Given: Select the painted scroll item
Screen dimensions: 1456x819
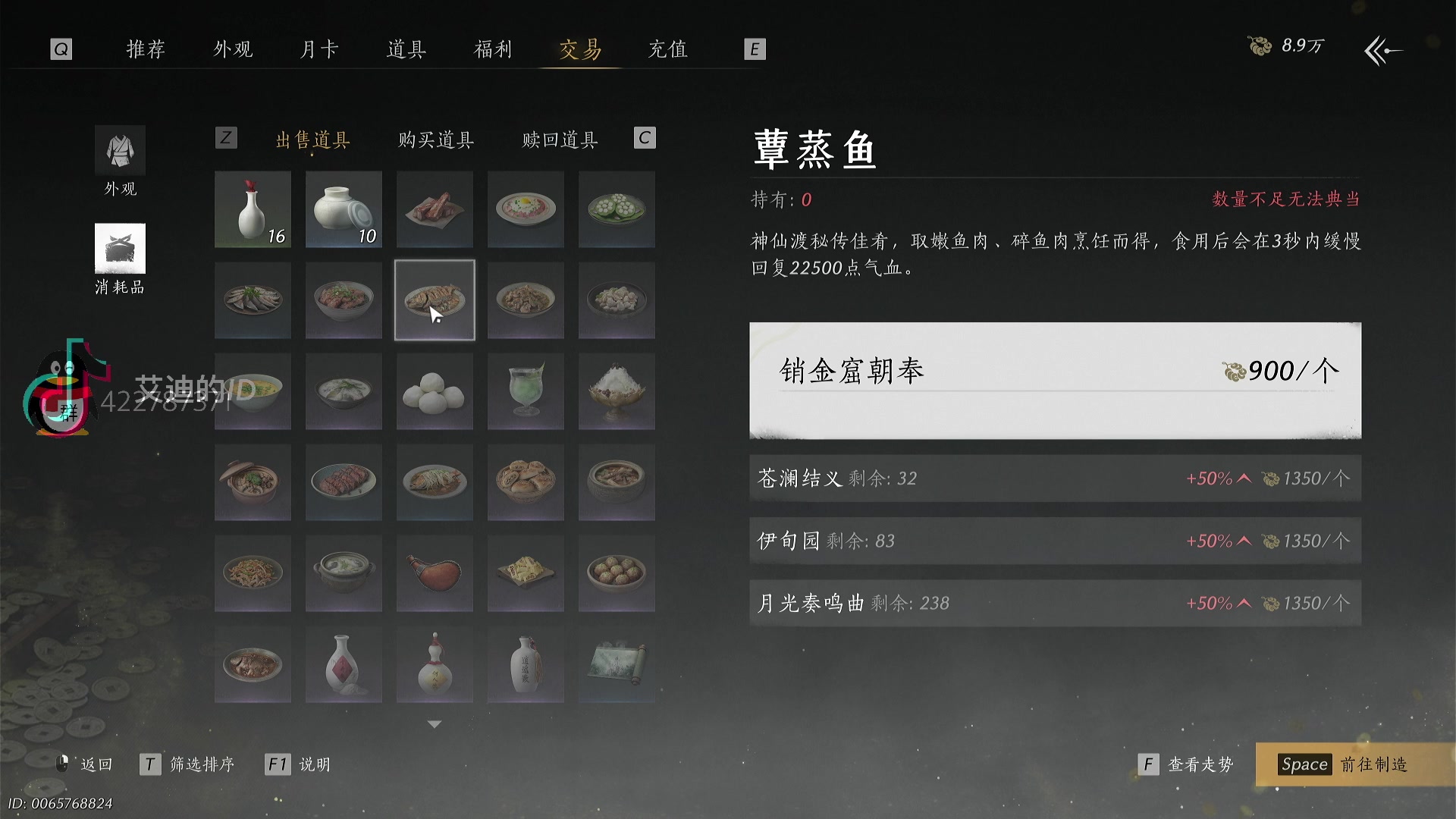Looking at the screenshot, I should click(x=617, y=664).
